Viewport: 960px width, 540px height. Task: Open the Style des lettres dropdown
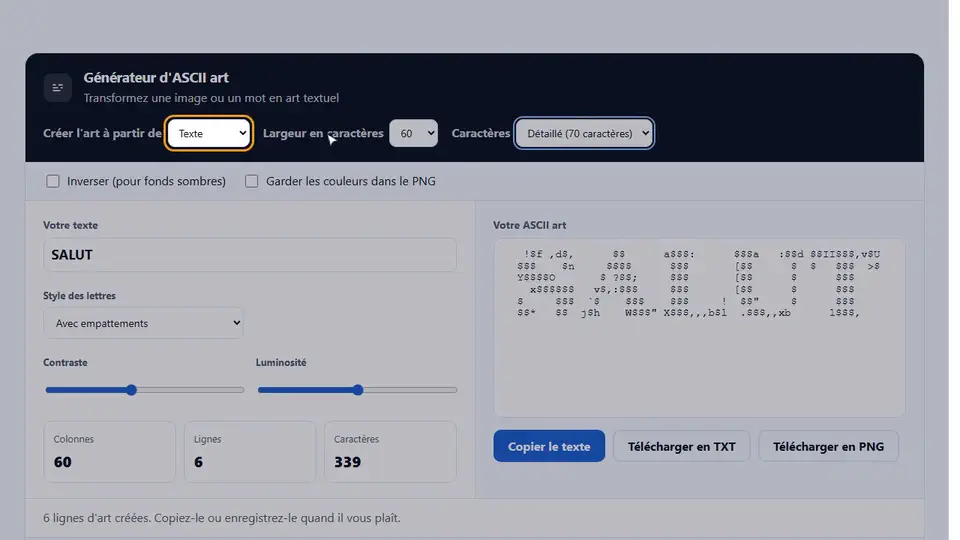pyautogui.click(x=143, y=323)
